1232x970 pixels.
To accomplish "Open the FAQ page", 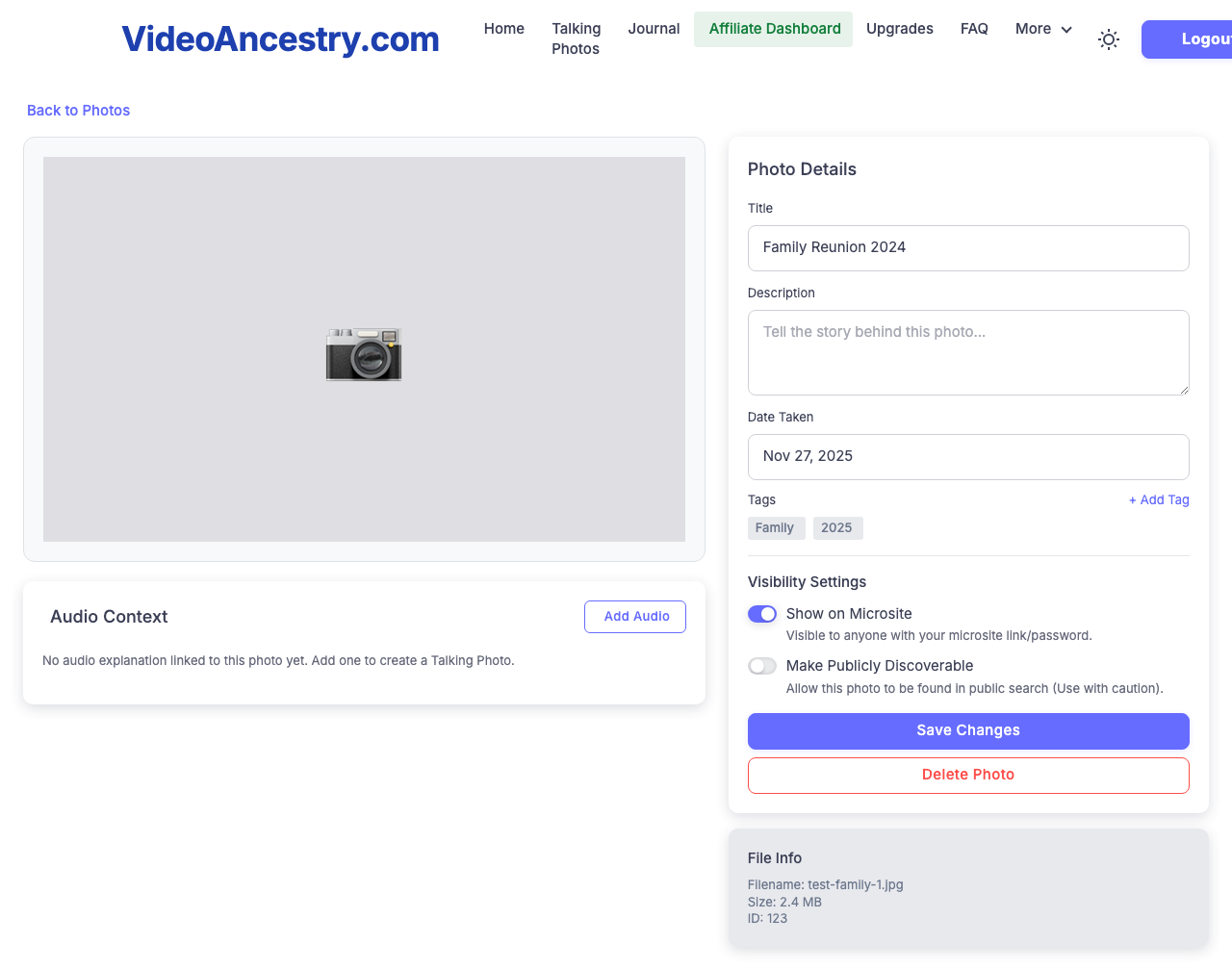I will point(974,29).
